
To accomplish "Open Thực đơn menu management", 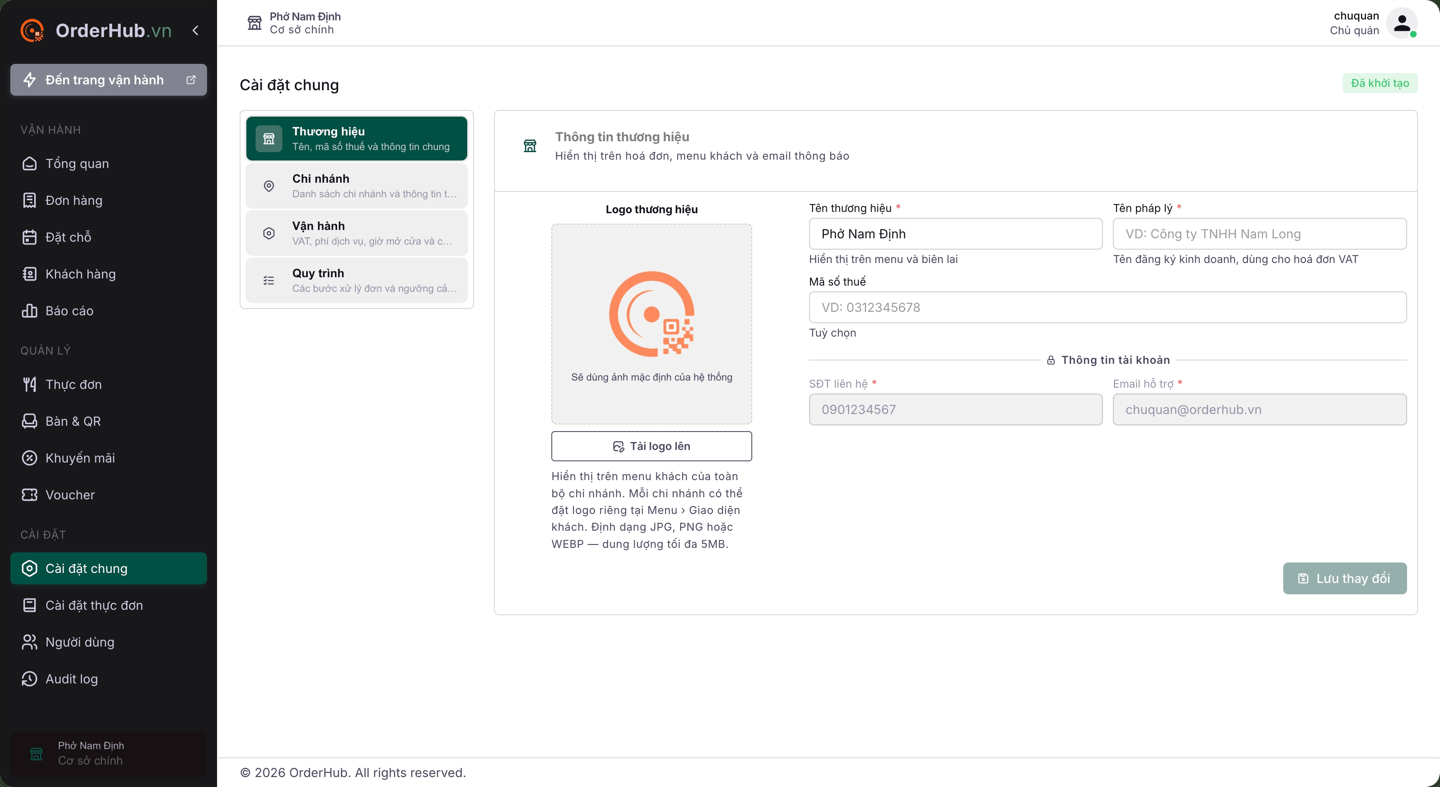I will (108, 385).
